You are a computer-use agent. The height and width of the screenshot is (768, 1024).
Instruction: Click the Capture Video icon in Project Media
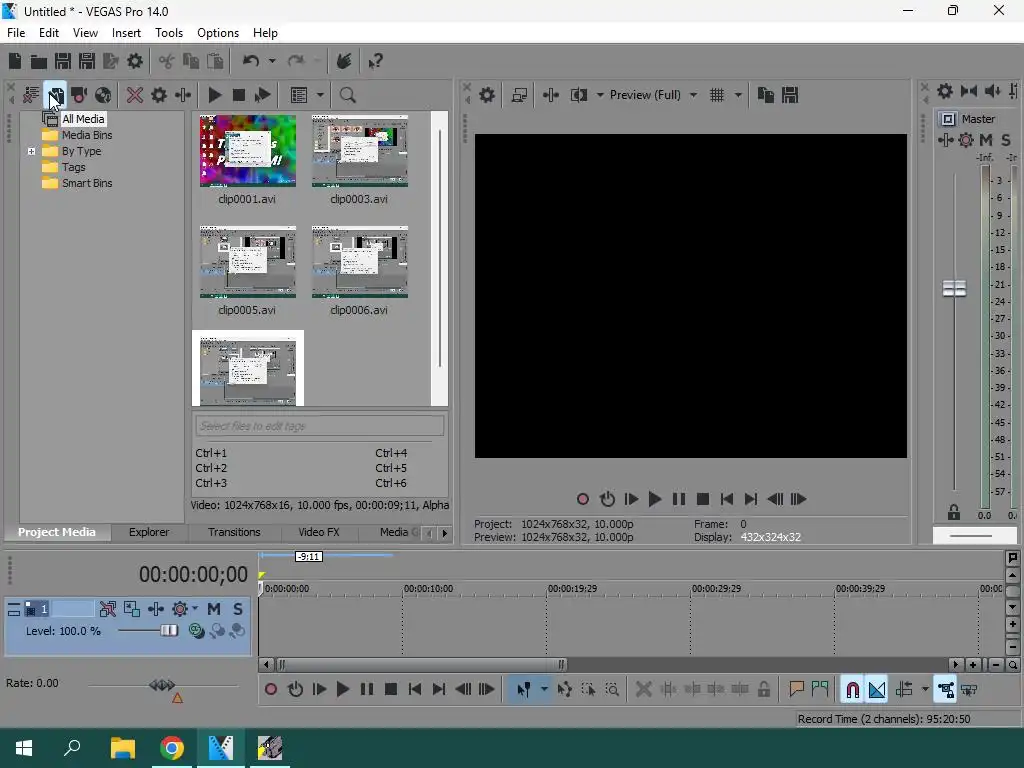tap(79, 95)
